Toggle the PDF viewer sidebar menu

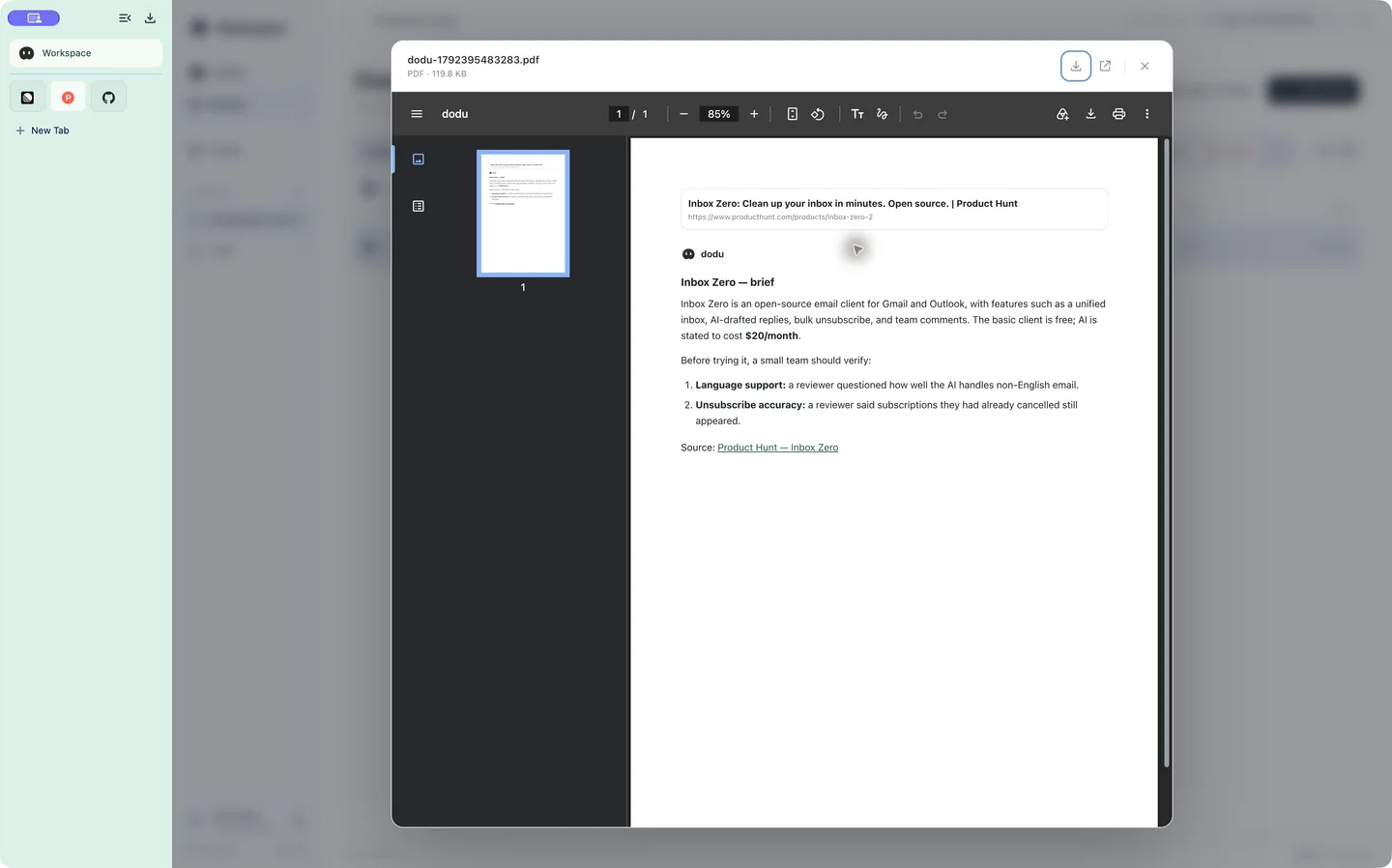417,114
